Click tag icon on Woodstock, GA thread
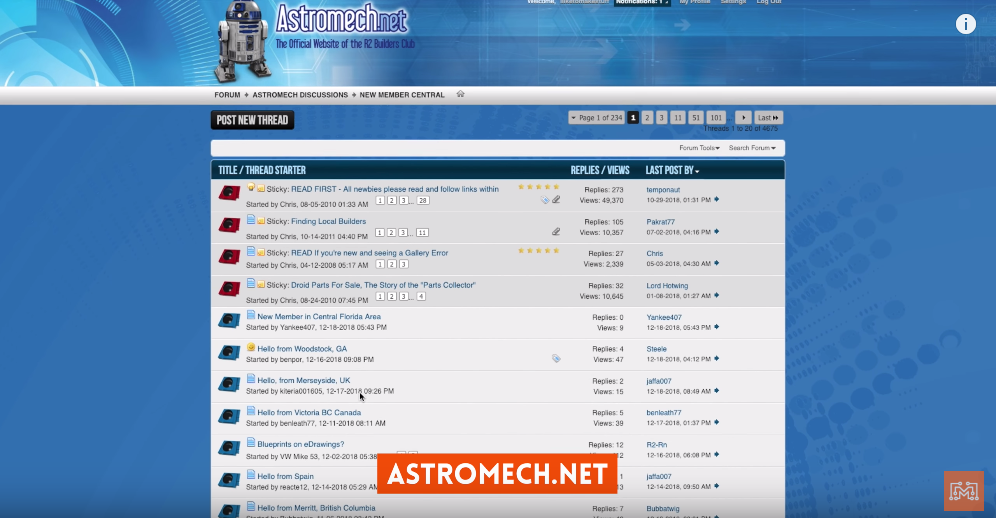This screenshot has height=518, width=996. pos(556,359)
